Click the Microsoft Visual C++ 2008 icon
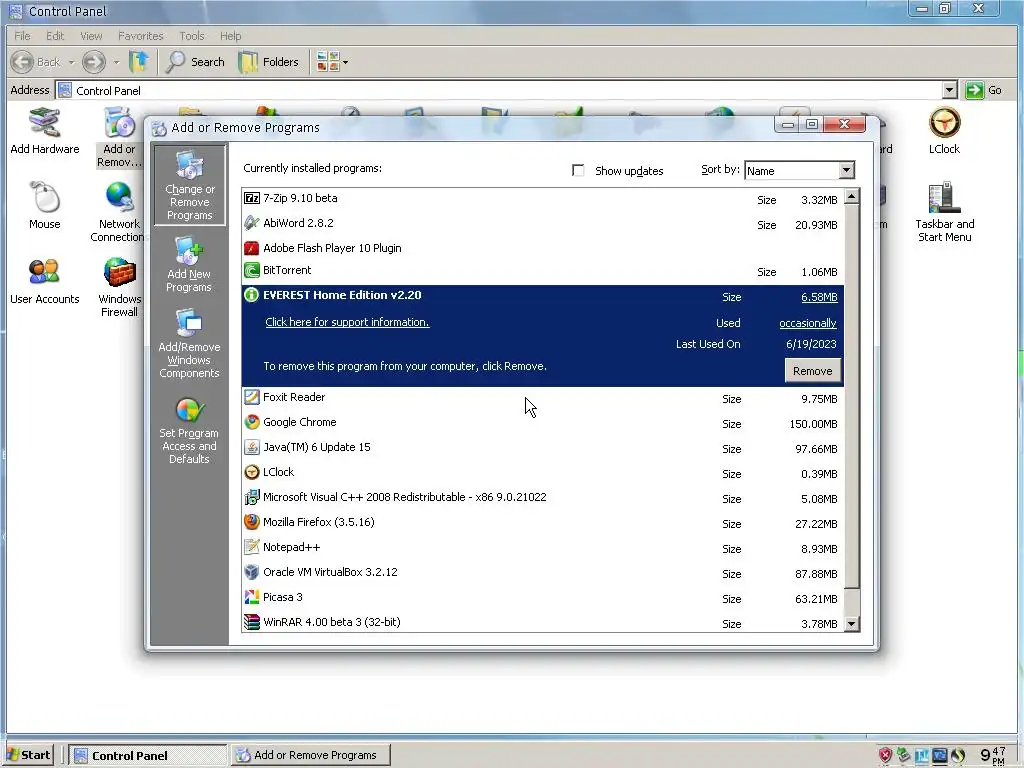Viewport: 1024px width, 768px height. (251, 497)
